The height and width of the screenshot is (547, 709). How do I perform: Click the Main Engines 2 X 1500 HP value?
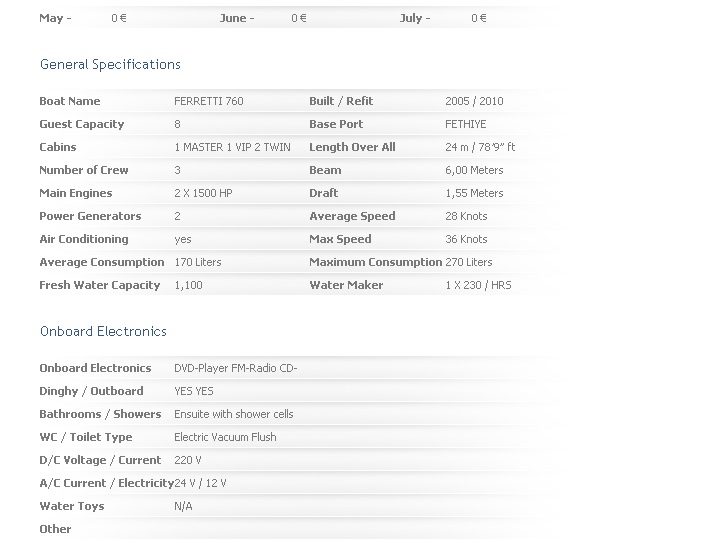coord(203,193)
